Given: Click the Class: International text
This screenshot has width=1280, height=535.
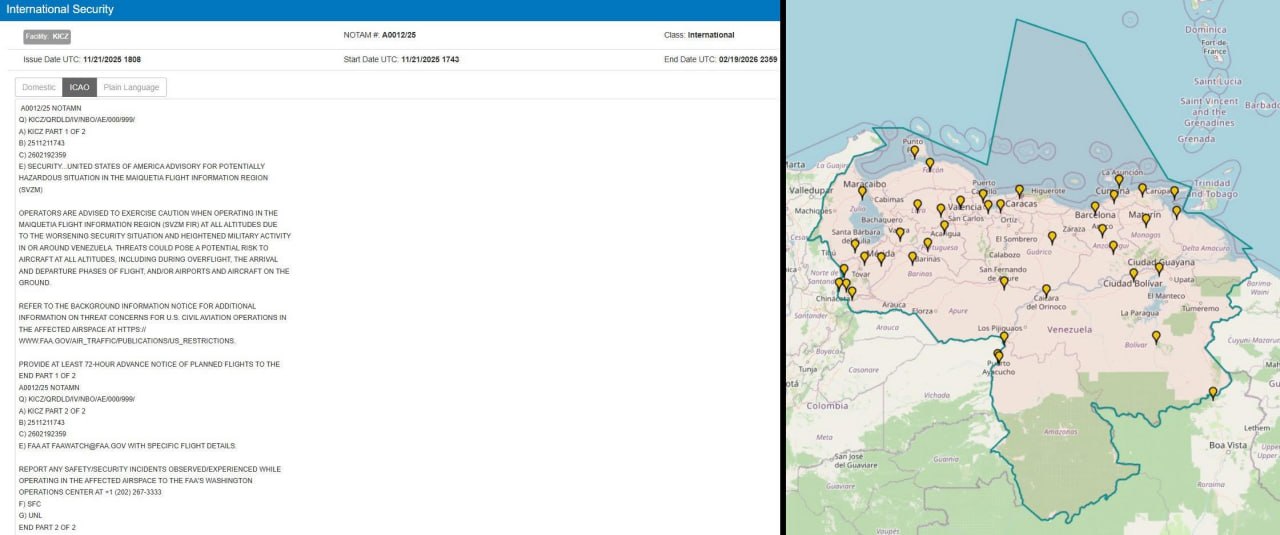Looking at the screenshot, I should (x=699, y=35).
